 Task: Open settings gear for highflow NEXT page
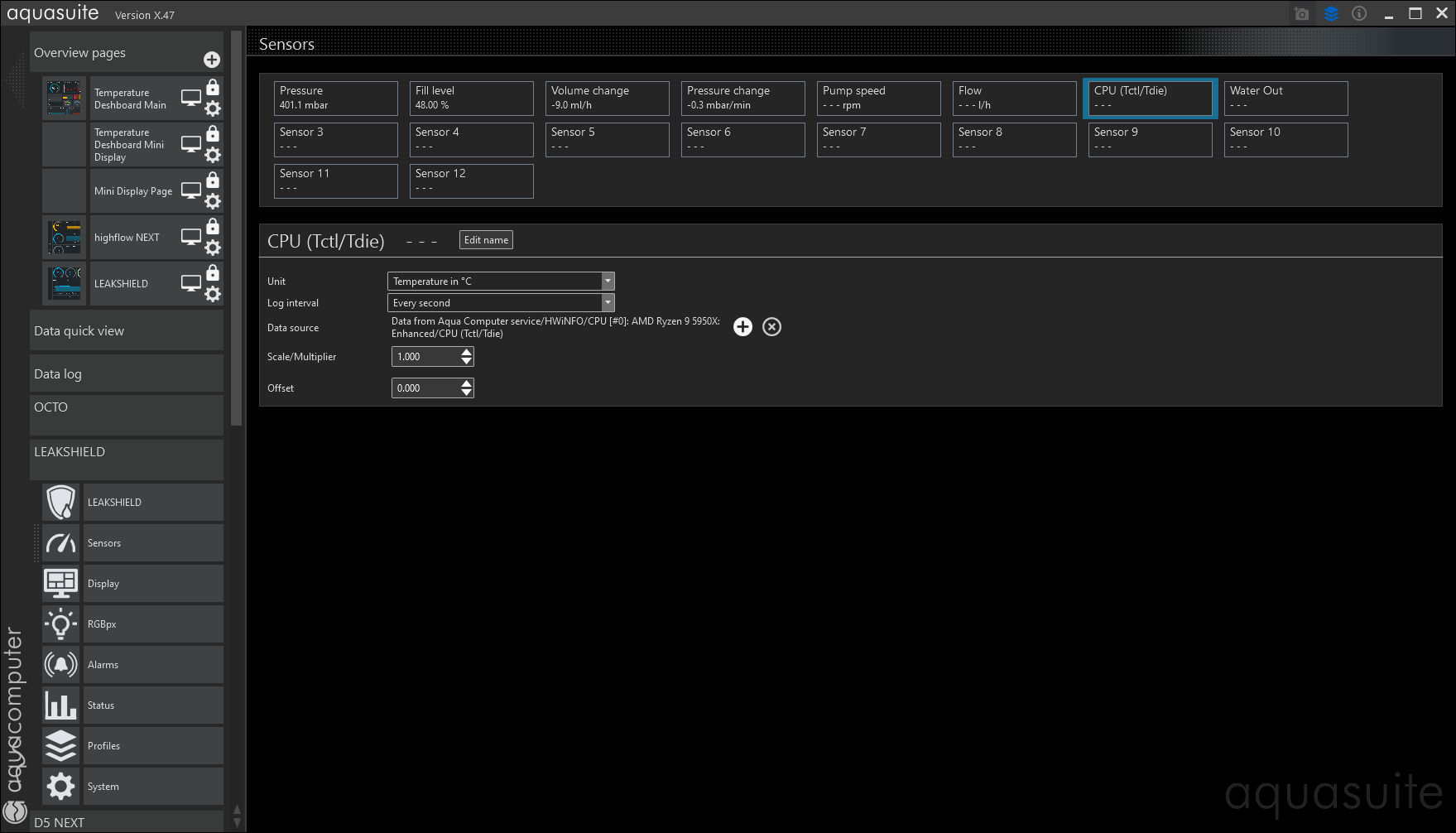click(x=213, y=248)
